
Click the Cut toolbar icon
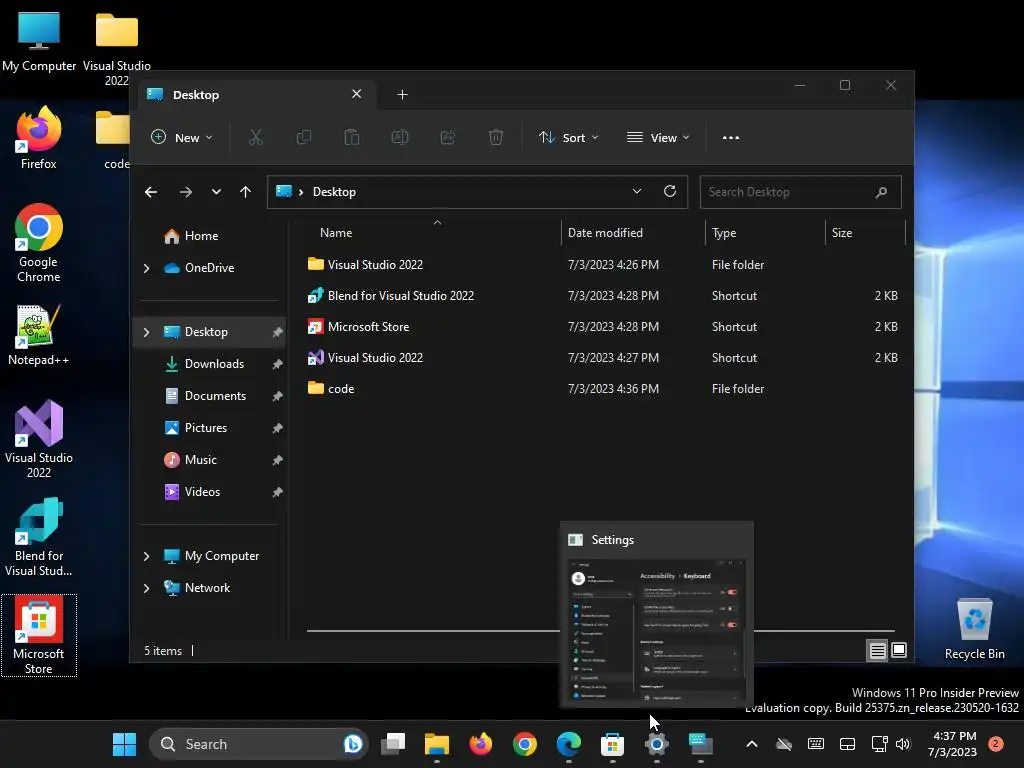point(255,137)
